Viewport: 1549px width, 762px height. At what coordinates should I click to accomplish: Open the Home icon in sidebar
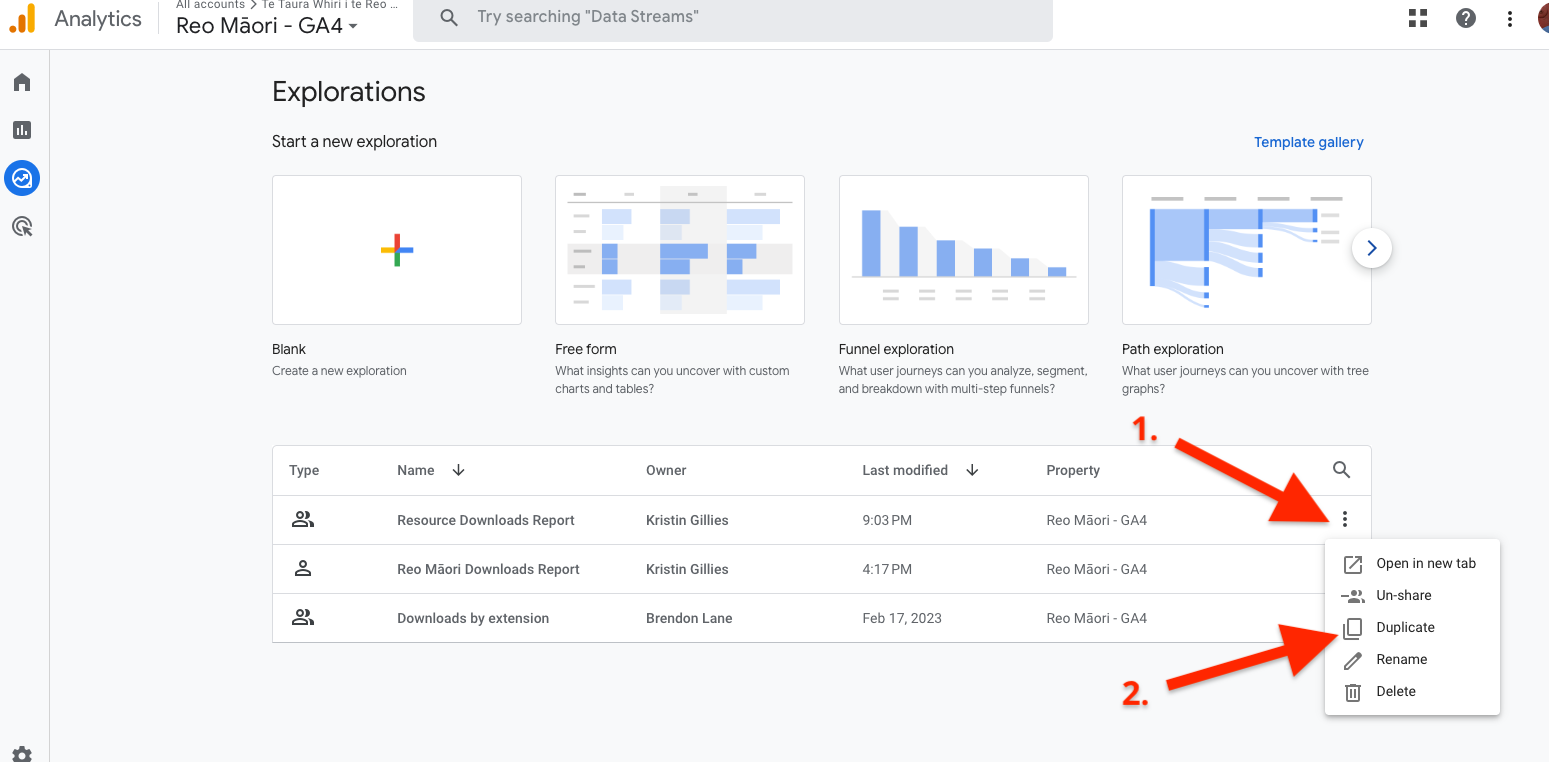point(22,82)
